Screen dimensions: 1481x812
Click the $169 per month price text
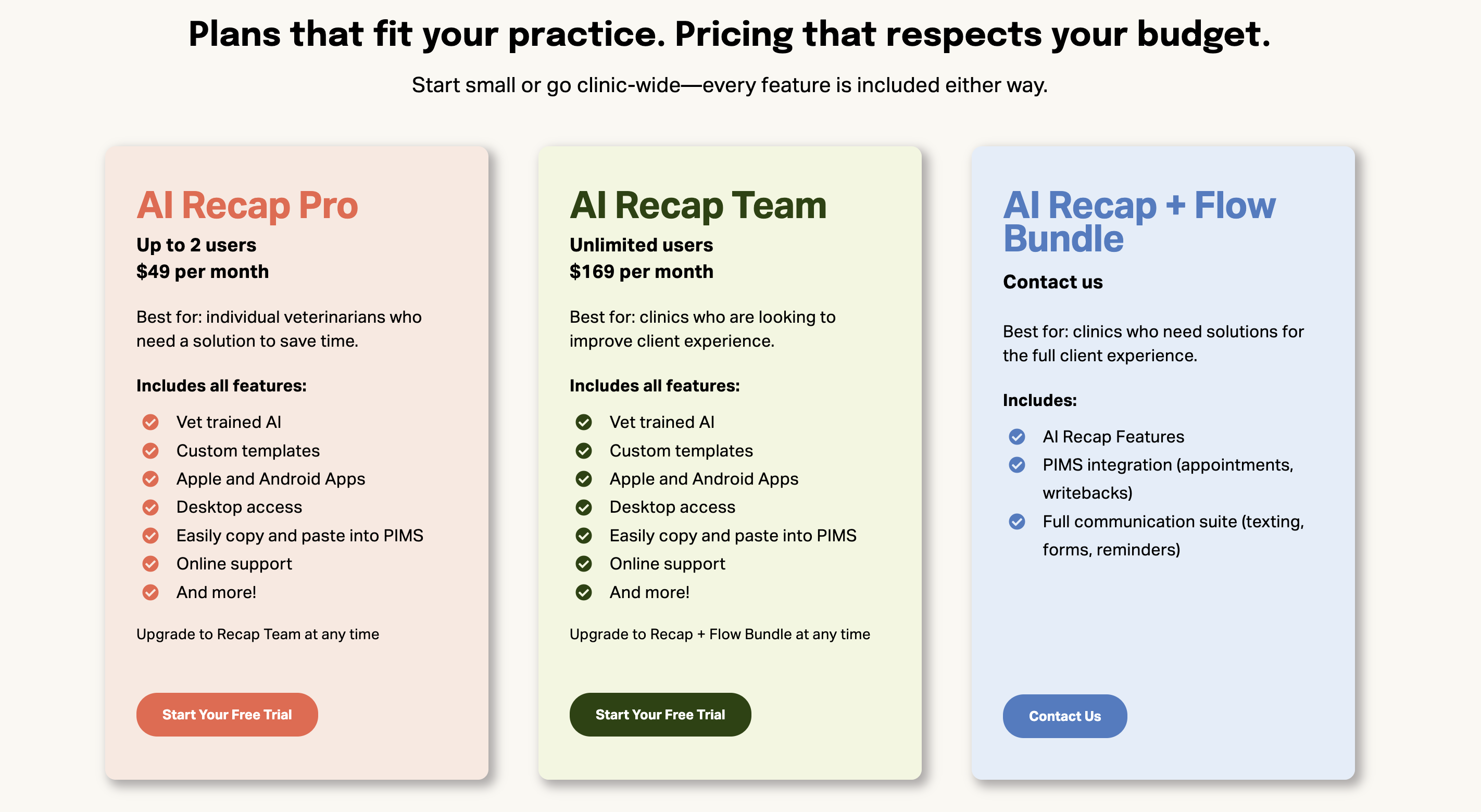point(641,271)
